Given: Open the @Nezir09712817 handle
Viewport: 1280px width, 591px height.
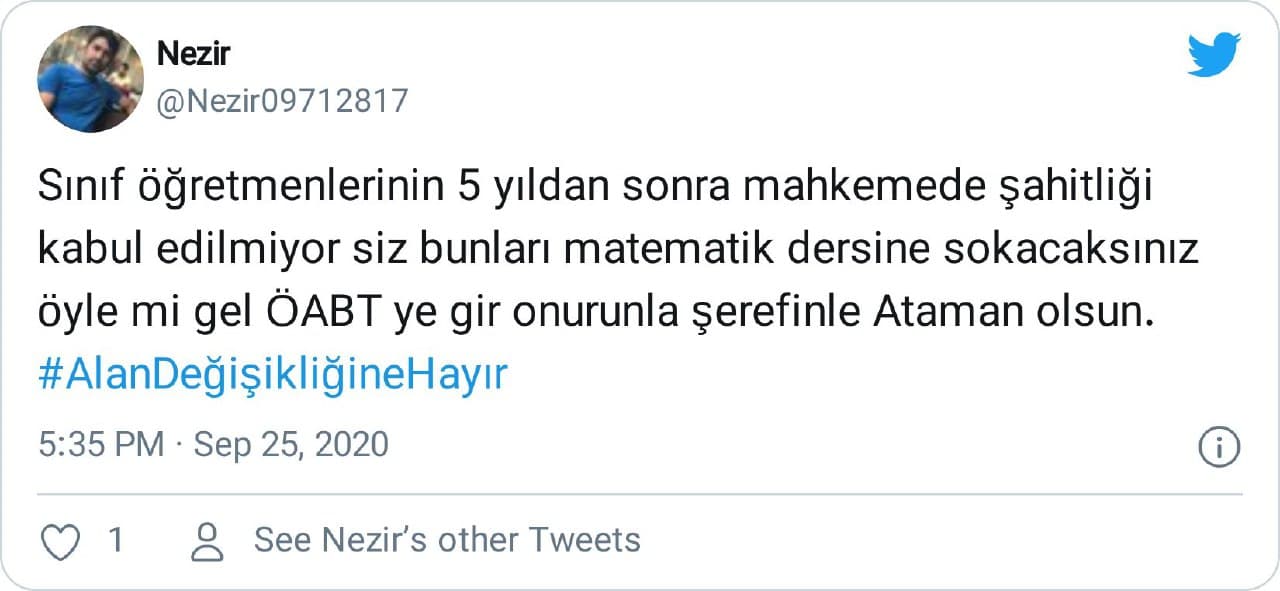Looking at the screenshot, I should 282,101.
